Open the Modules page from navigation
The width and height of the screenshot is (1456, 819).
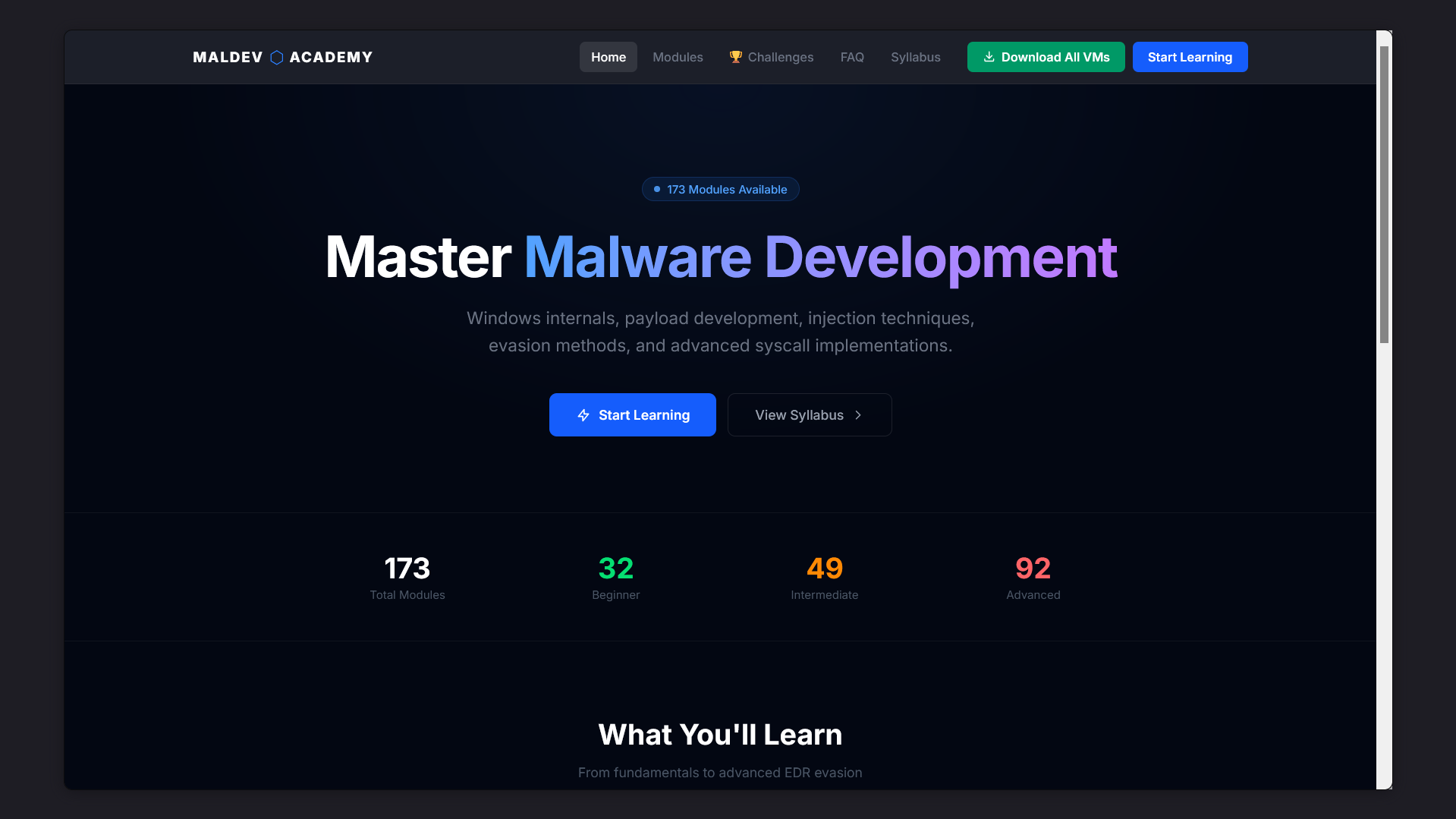click(x=677, y=57)
